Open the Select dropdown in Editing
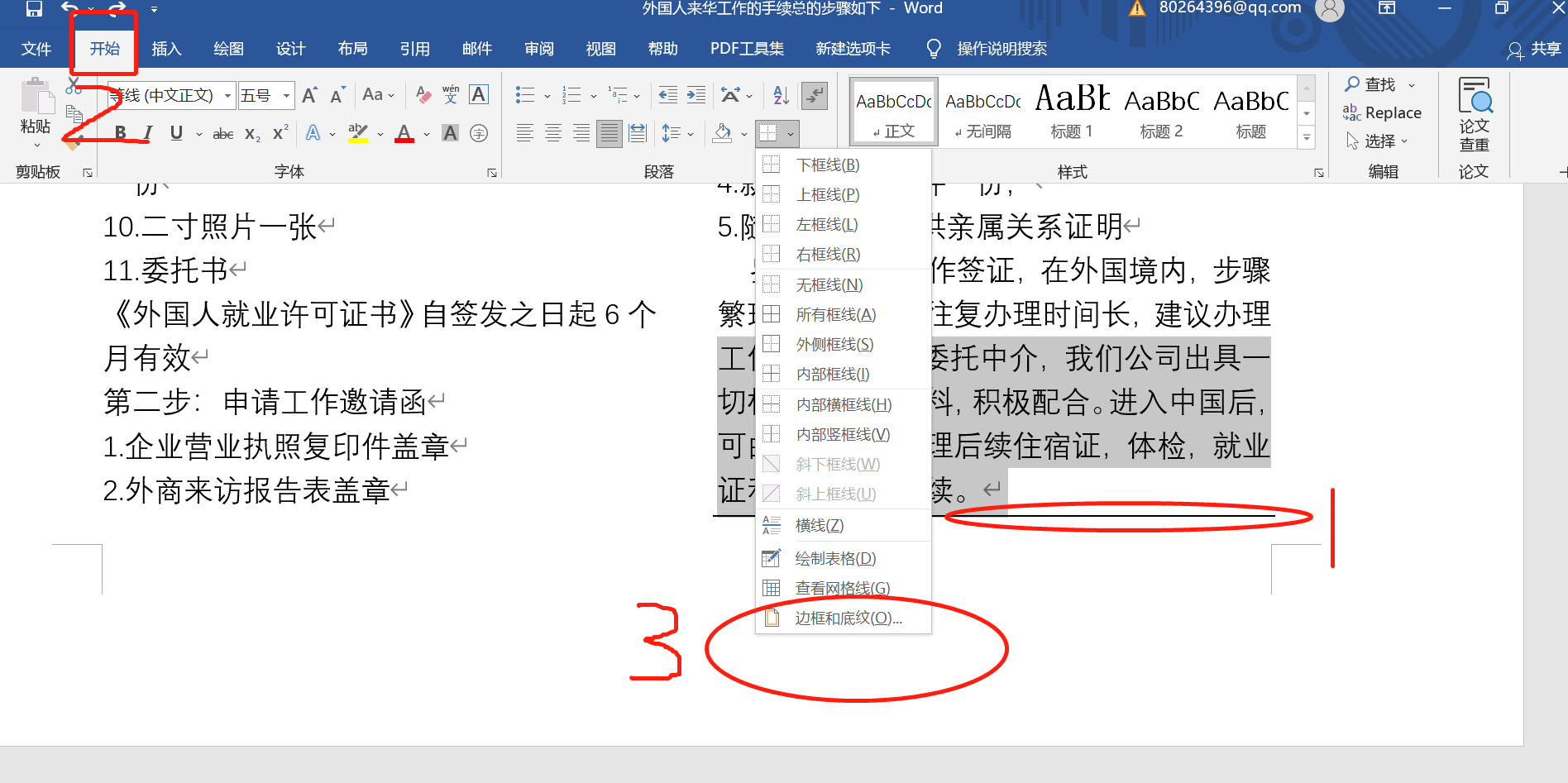Viewport: 1568px width, 783px height. [x=1378, y=141]
